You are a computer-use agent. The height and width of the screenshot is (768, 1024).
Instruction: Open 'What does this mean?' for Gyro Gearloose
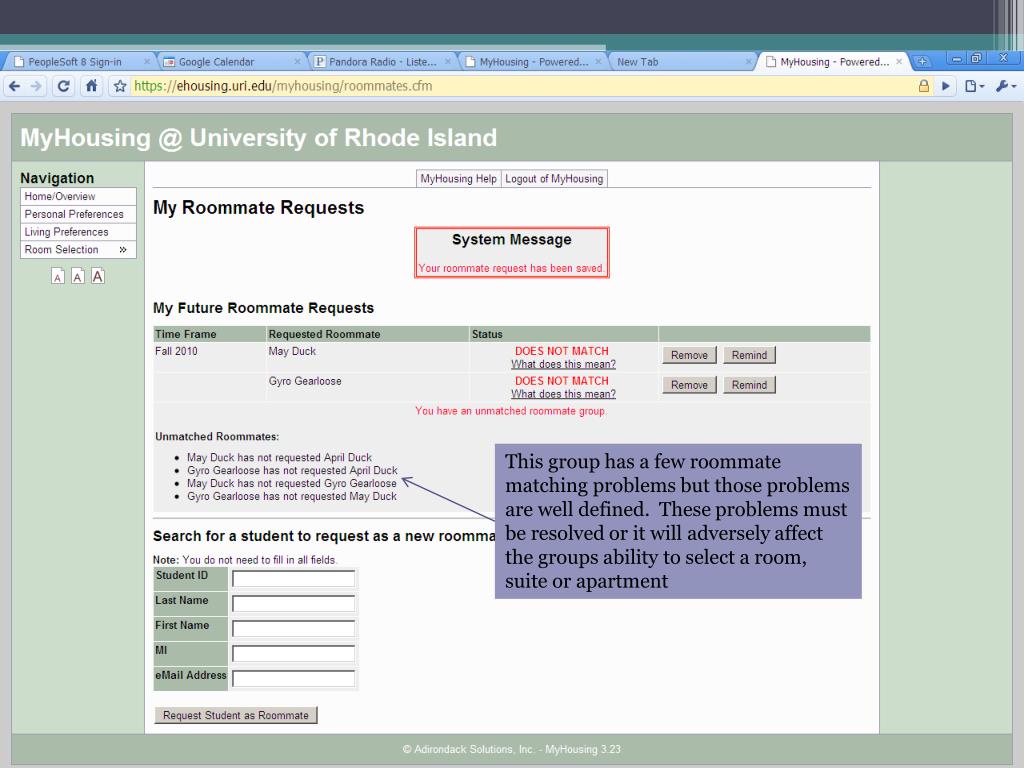pyautogui.click(x=563, y=394)
